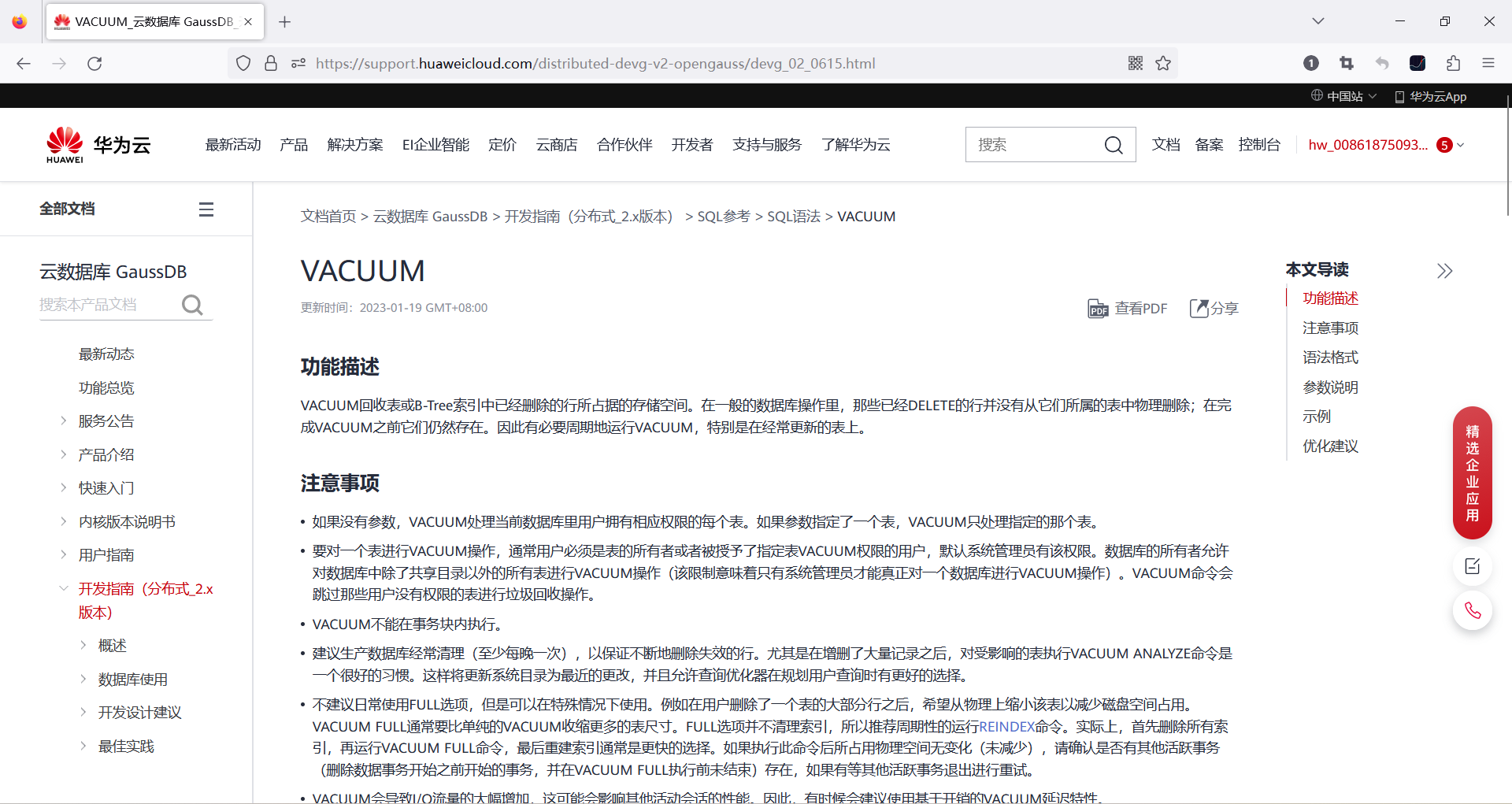Toggle the shield tracking protection in address bar
Screen dimensions: 1512x804
(x=243, y=63)
